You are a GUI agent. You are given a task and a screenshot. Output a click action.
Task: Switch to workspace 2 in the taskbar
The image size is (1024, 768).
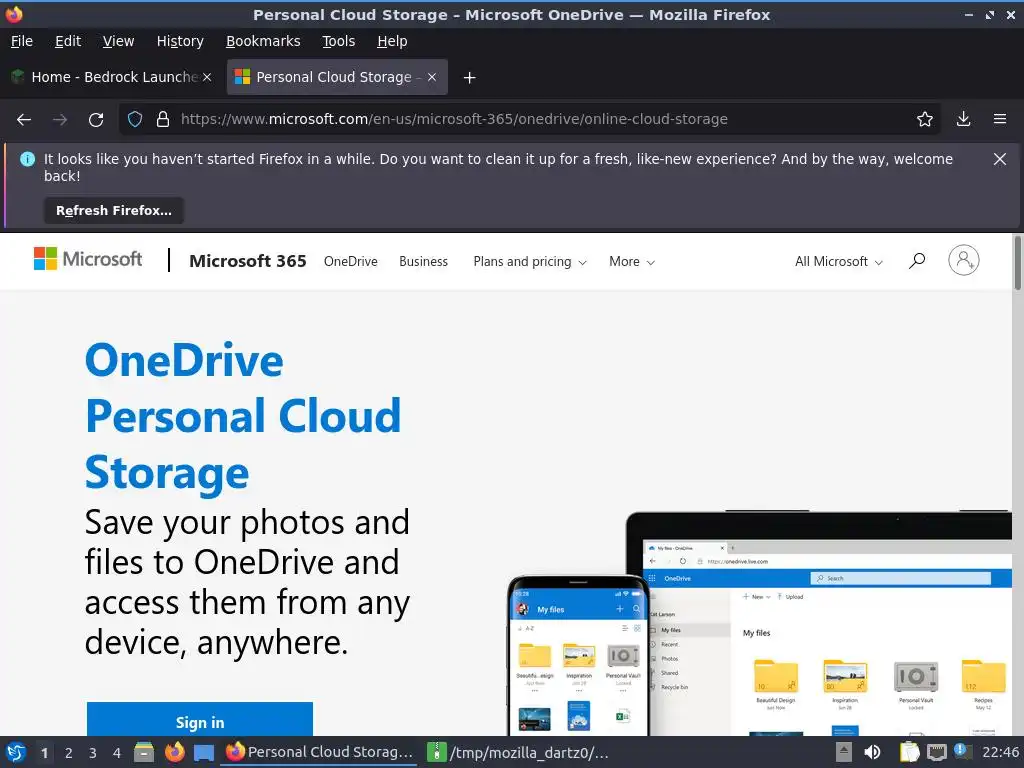point(69,753)
